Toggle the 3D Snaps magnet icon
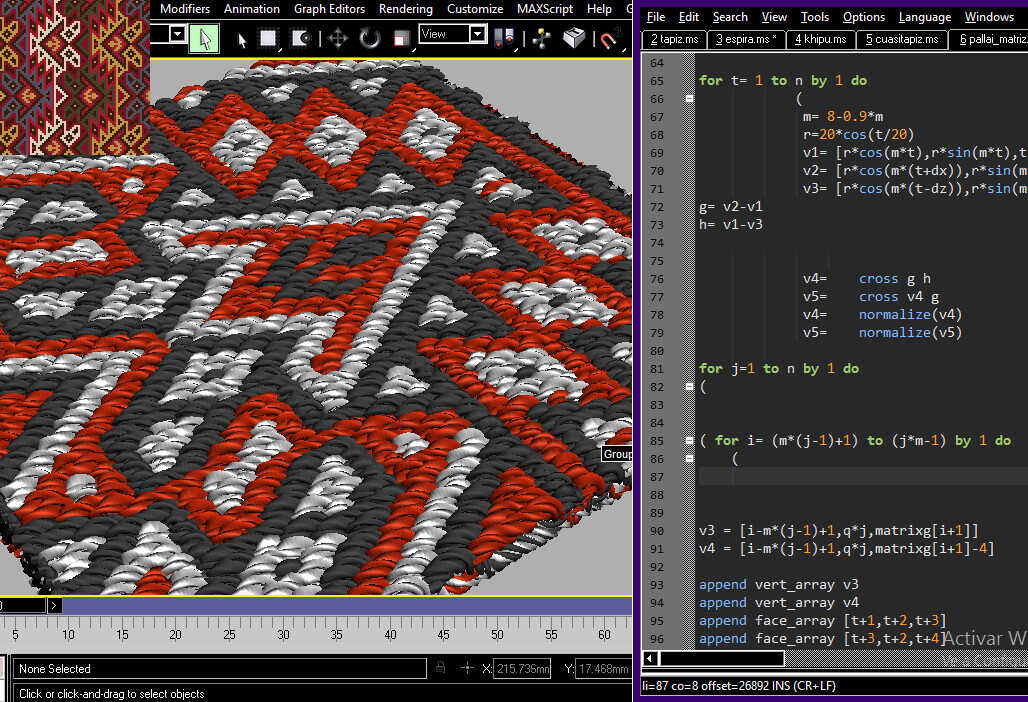The height and width of the screenshot is (702, 1028). click(x=609, y=39)
